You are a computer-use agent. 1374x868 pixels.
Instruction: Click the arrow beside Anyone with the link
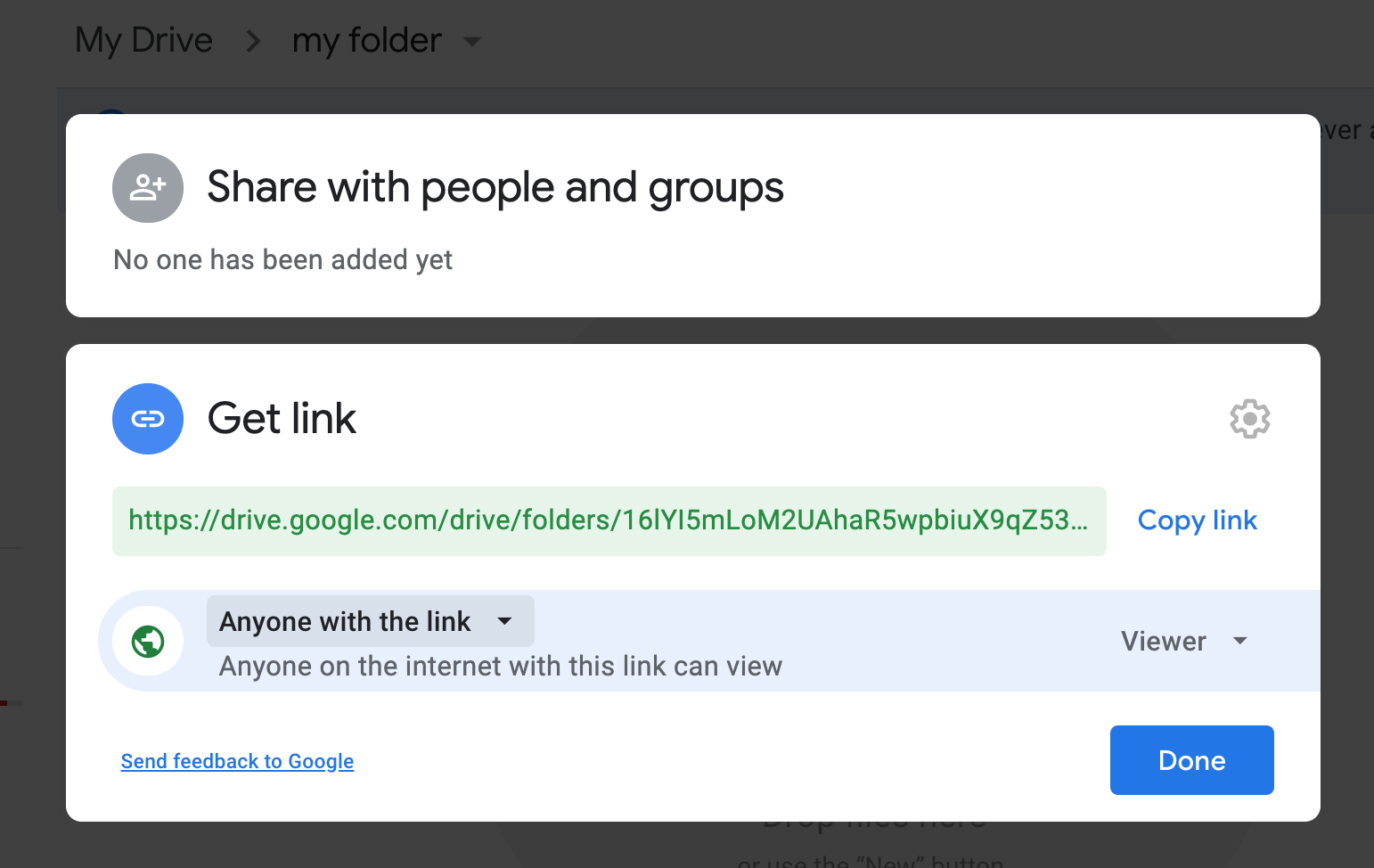(x=504, y=621)
